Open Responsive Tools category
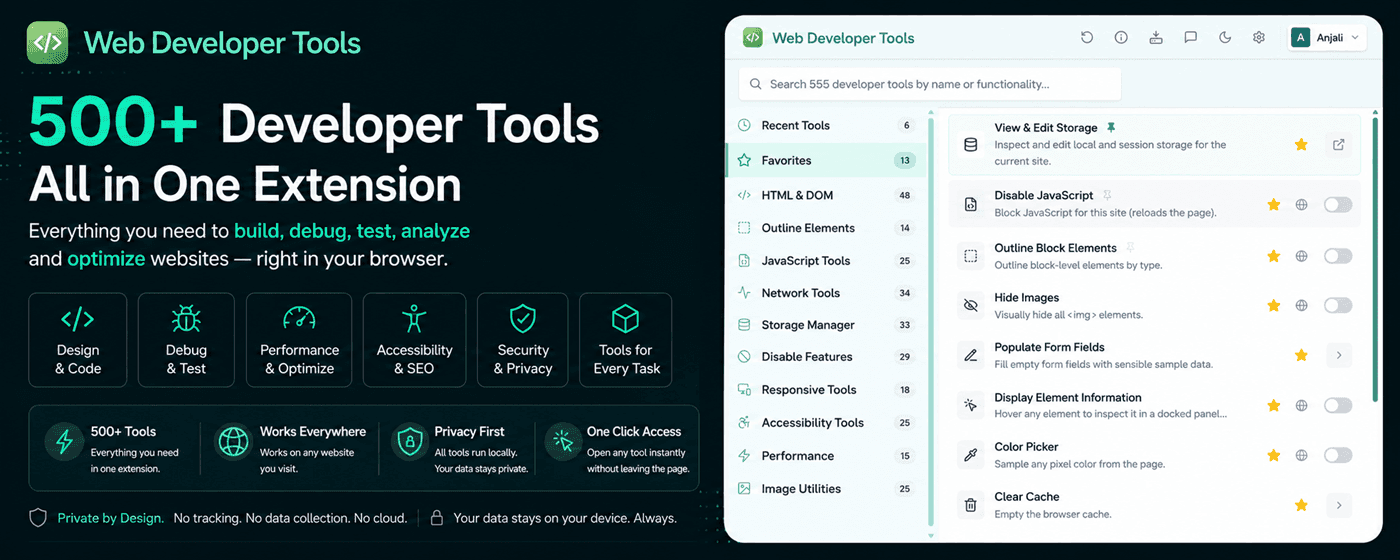The height and width of the screenshot is (560, 1400). (826, 390)
